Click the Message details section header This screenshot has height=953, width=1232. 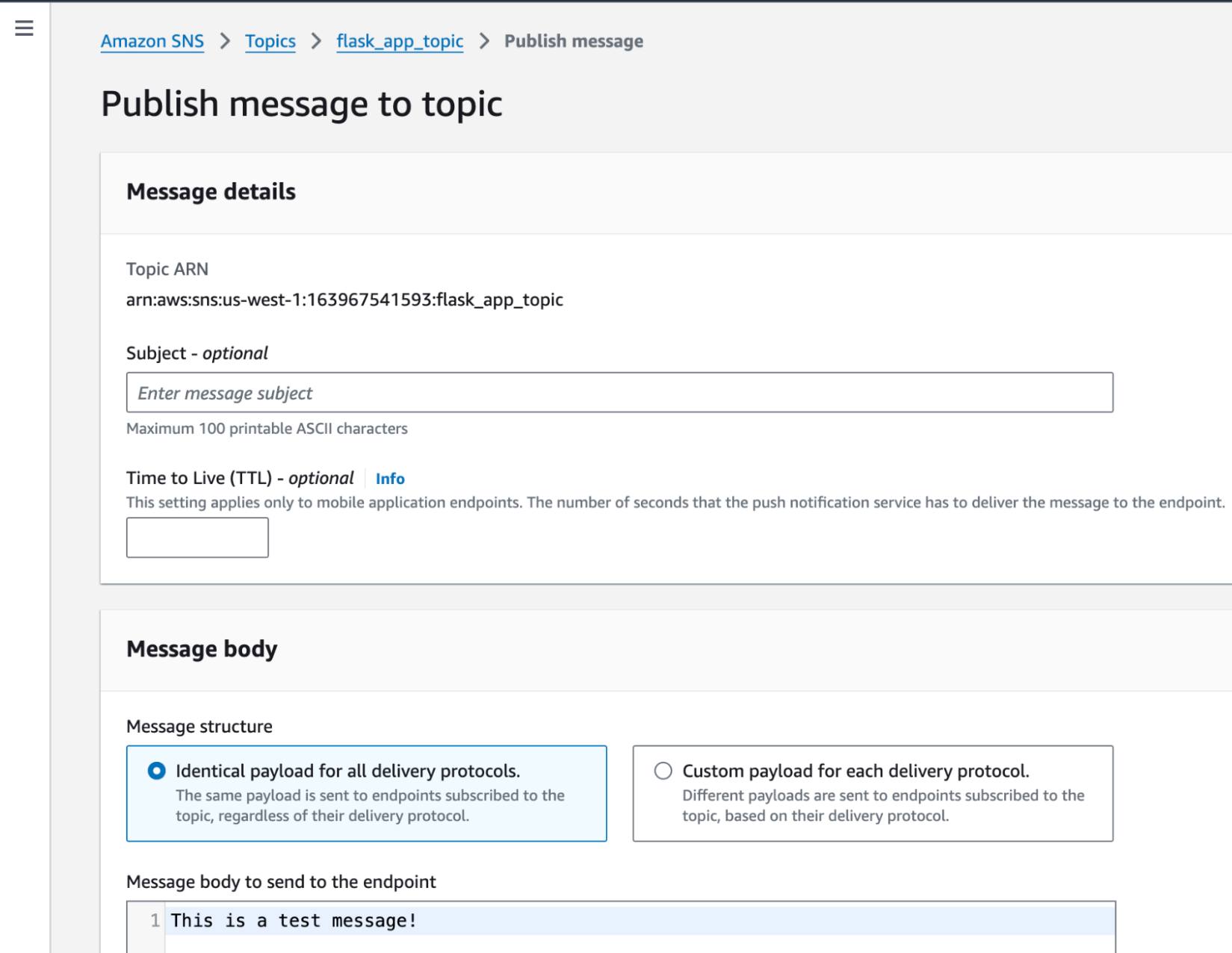pos(211,191)
